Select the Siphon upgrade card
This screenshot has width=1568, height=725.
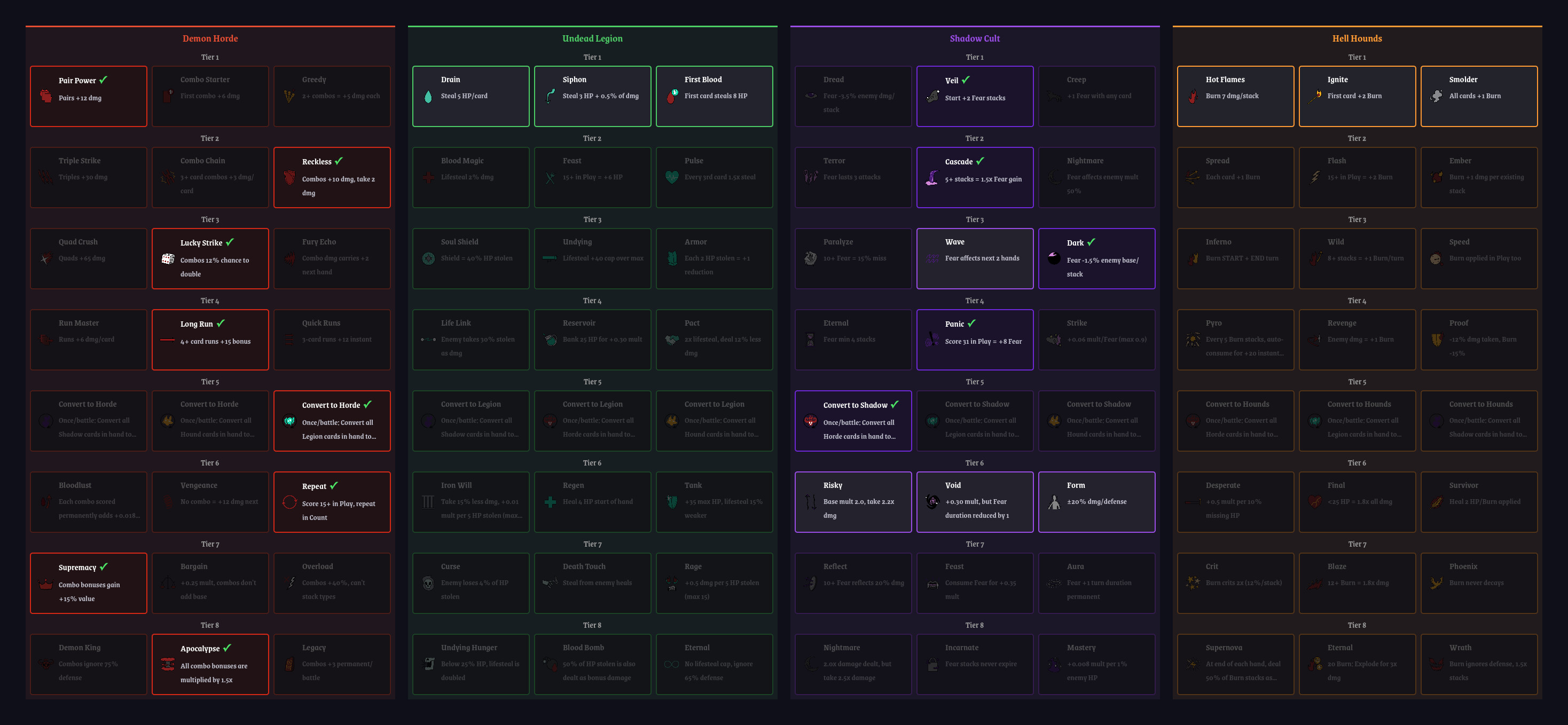pyautogui.click(x=592, y=96)
